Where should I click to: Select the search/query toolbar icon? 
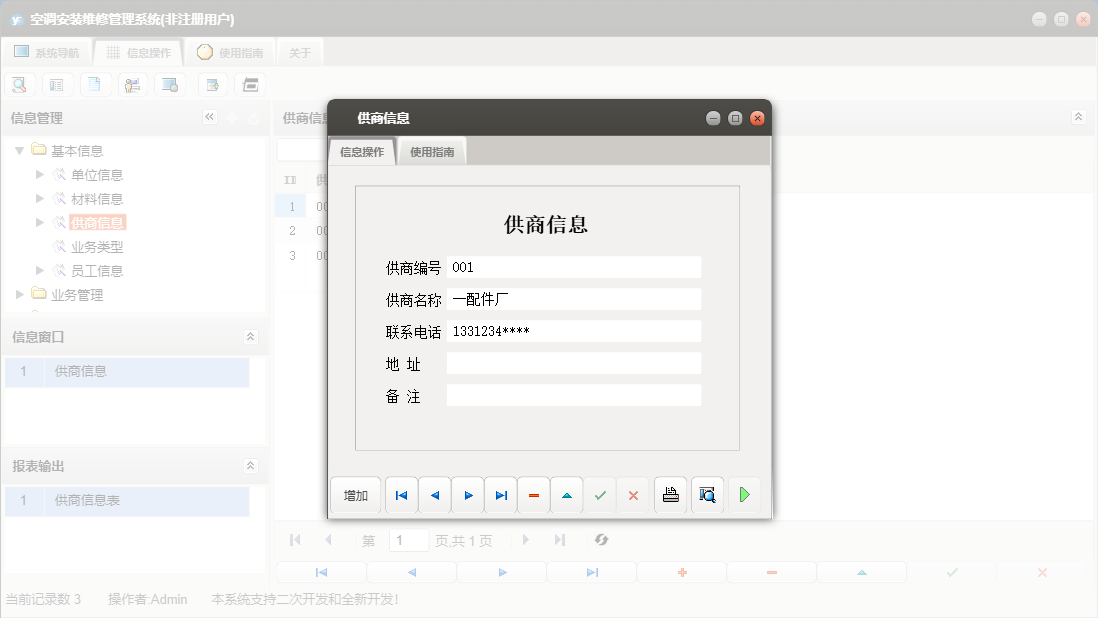pyautogui.click(x=19, y=84)
